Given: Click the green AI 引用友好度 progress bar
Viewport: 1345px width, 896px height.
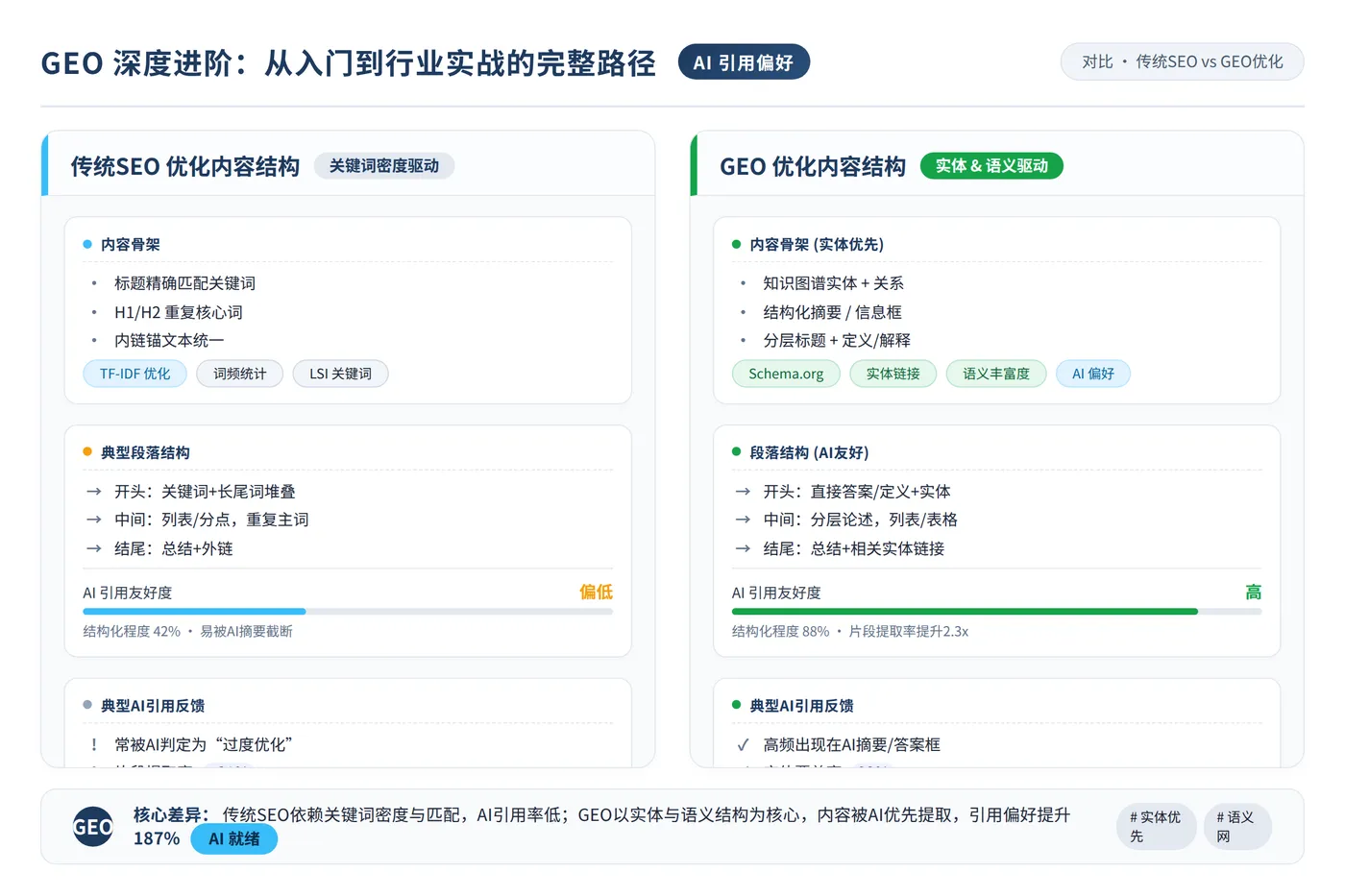Looking at the screenshot, I should [x=996, y=612].
